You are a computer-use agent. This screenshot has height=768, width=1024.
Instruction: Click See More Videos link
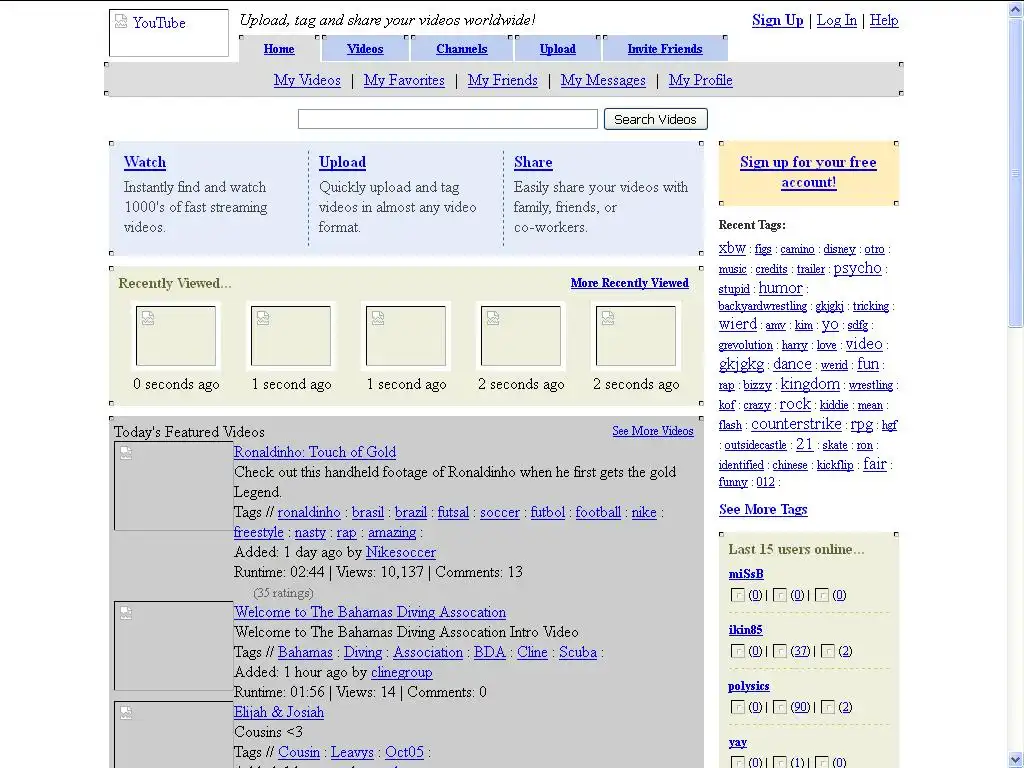tap(652, 431)
